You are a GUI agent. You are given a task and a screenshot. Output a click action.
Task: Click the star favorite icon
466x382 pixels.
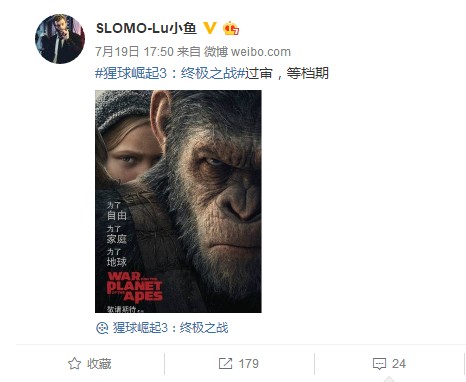tap(75, 364)
